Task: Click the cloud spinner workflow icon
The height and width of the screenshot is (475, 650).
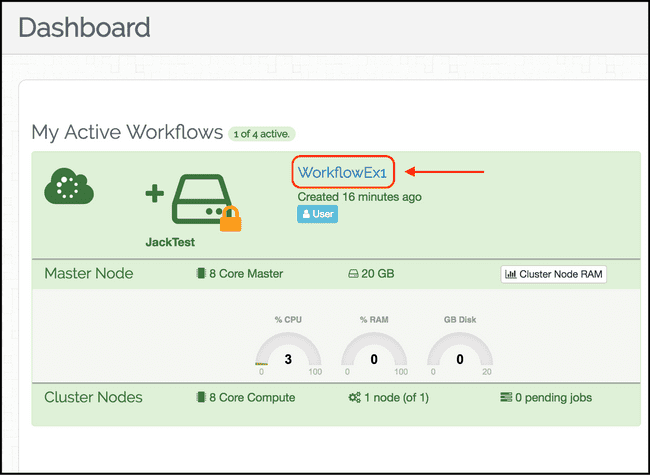Action: (x=69, y=186)
